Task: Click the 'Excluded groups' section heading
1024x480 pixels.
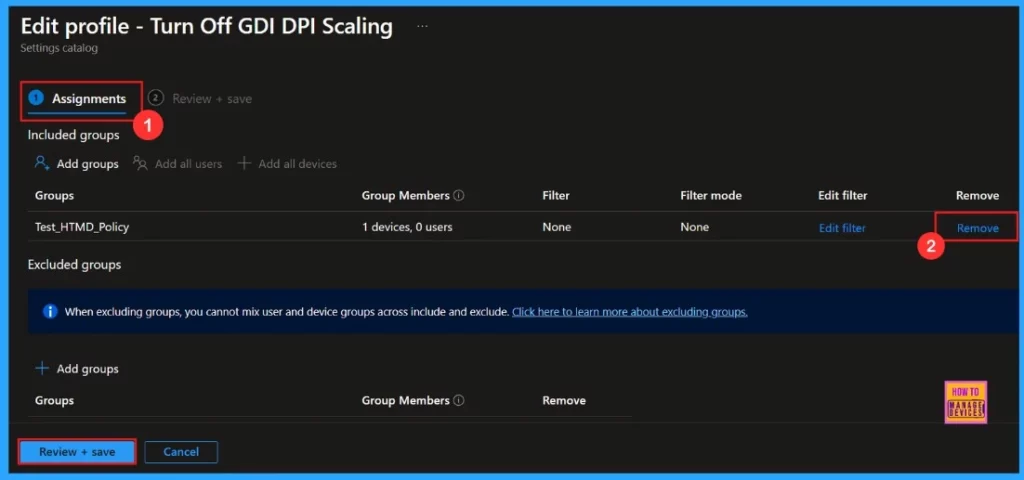Action: click(74, 264)
